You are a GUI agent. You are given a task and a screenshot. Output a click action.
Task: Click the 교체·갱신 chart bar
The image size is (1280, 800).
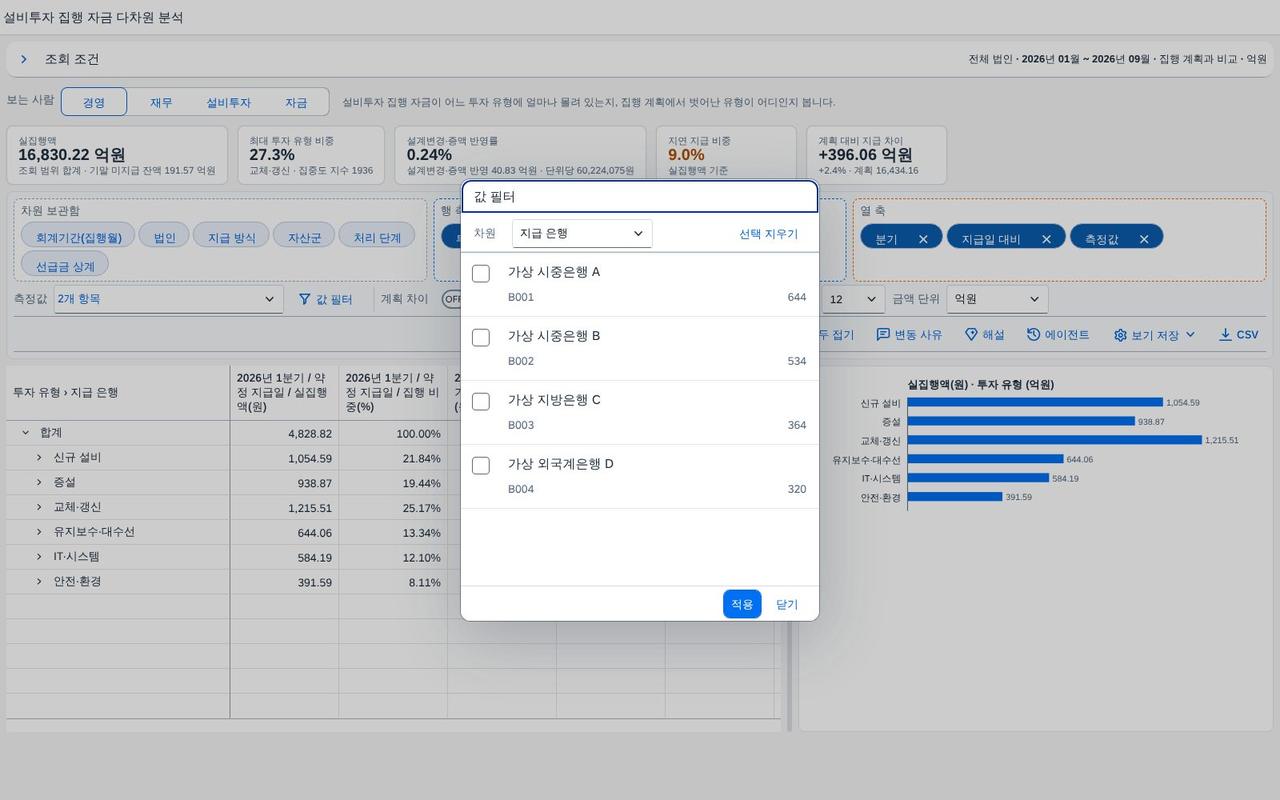pos(1054,440)
